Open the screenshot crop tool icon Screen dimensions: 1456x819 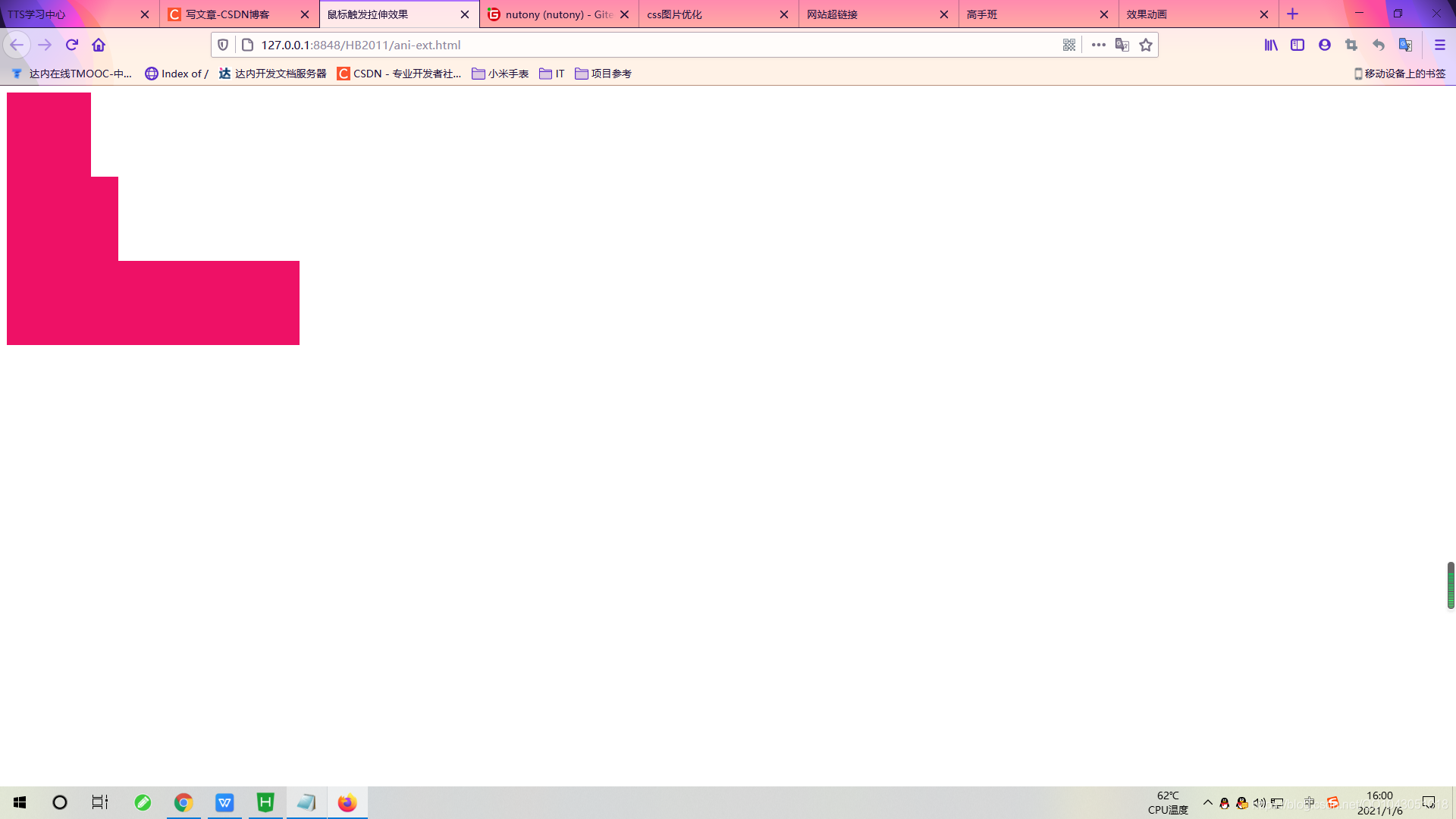(x=1351, y=45)
